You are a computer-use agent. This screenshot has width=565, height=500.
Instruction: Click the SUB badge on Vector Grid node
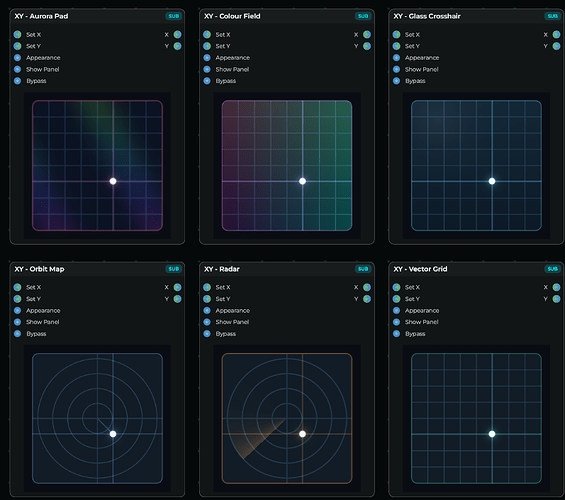tap(552, 269)
